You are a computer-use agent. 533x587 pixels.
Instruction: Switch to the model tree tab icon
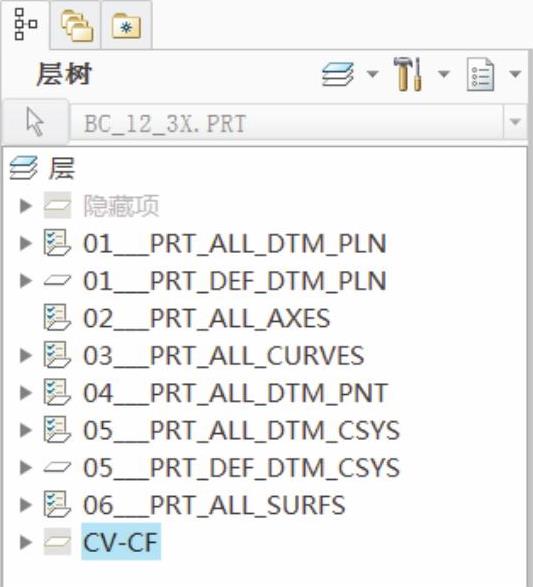pyautogui.click(x=25, y=24)
